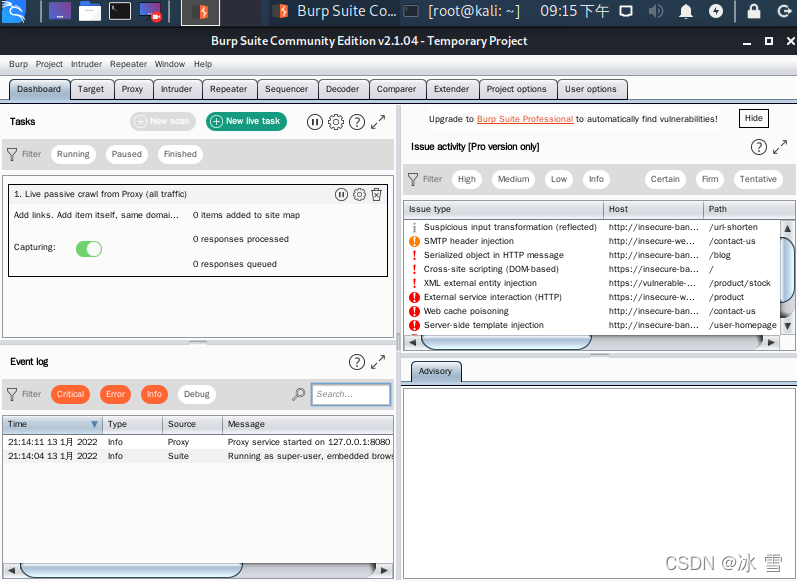The height and width of the screenshot is (582, 797).
Task: Click the Event log search magnifier icon
Action: coord(298,394)
